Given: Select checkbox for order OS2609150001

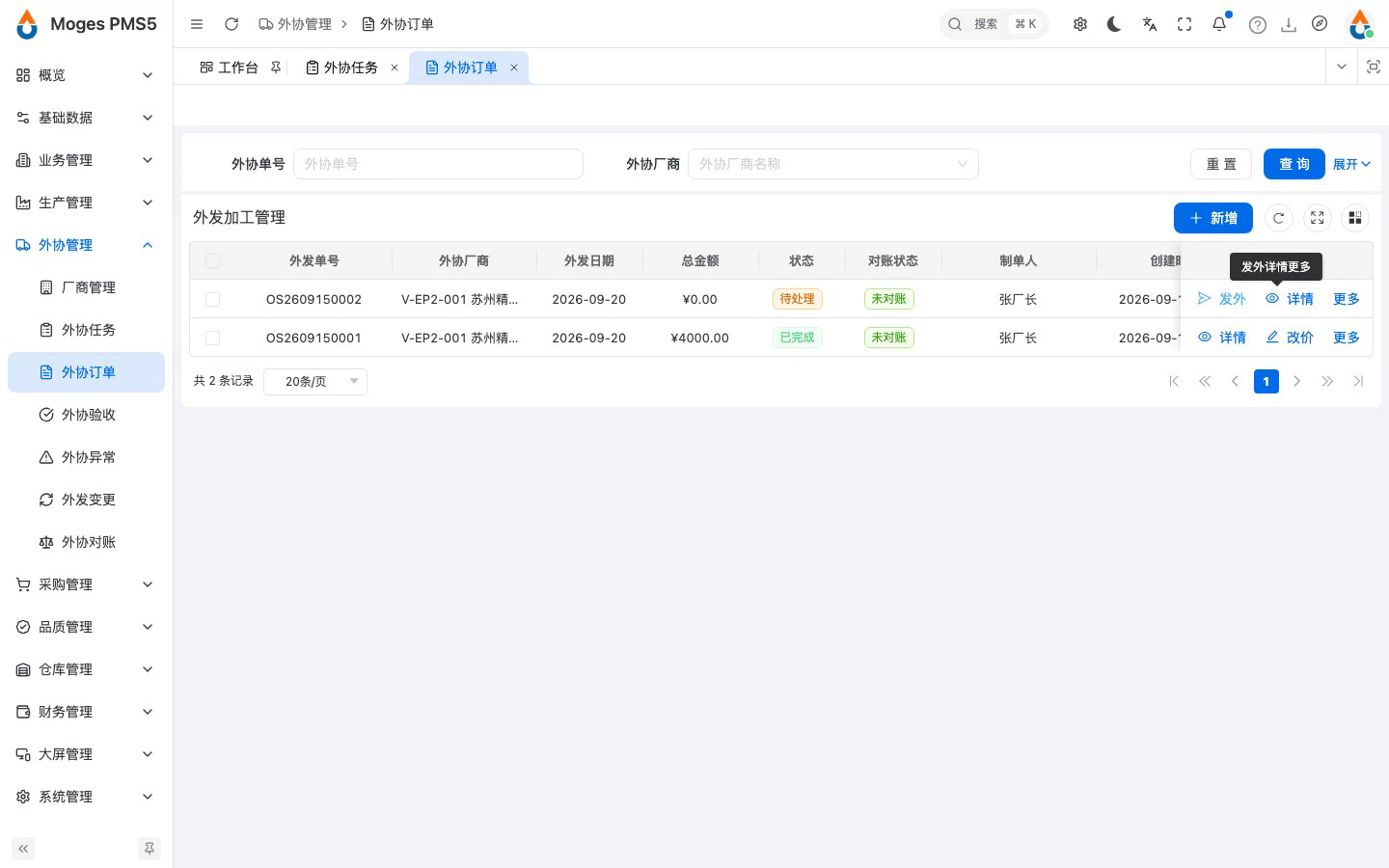Looking at the screenshot, I should pos(213,338).
